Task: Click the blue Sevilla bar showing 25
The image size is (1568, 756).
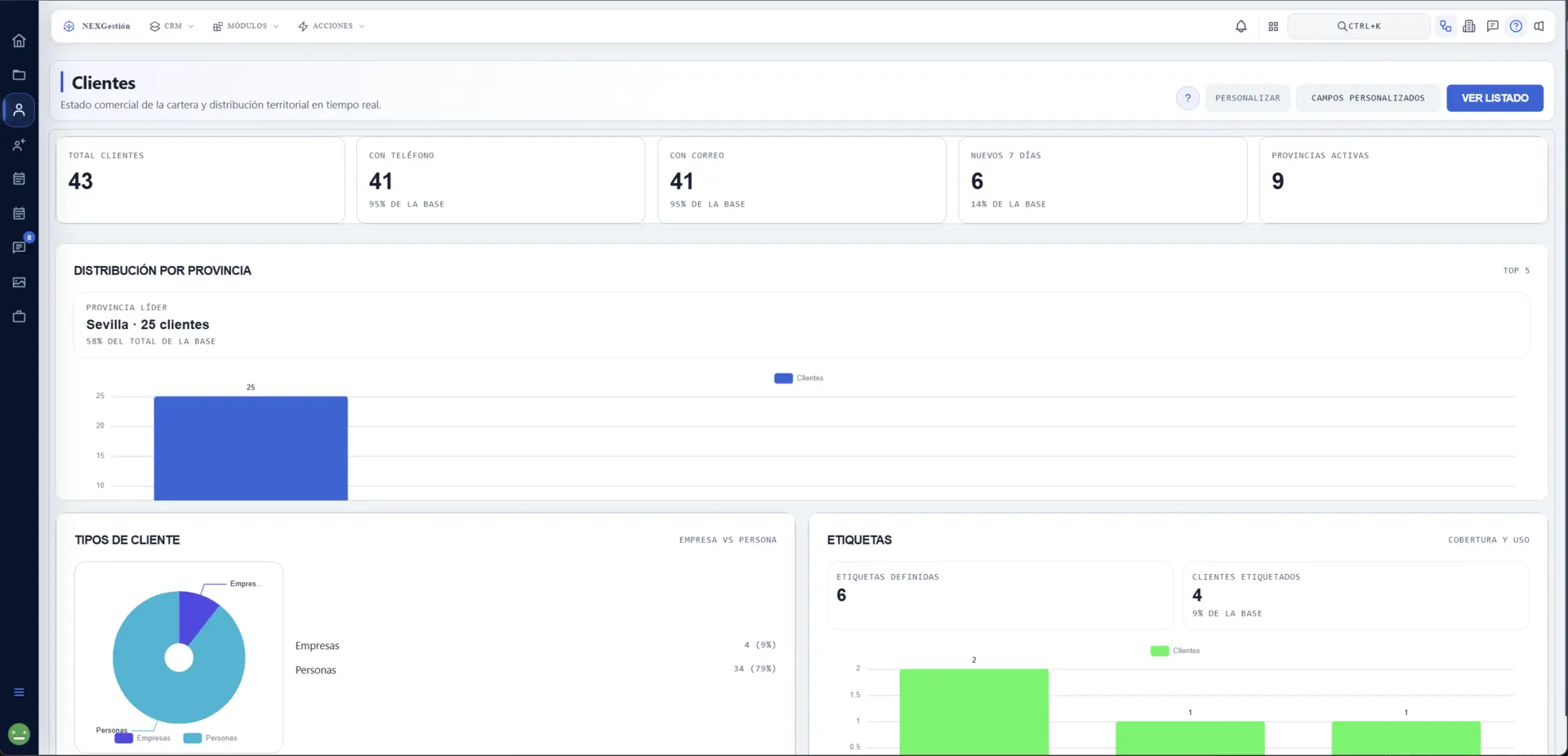Action: pos(251,448)
